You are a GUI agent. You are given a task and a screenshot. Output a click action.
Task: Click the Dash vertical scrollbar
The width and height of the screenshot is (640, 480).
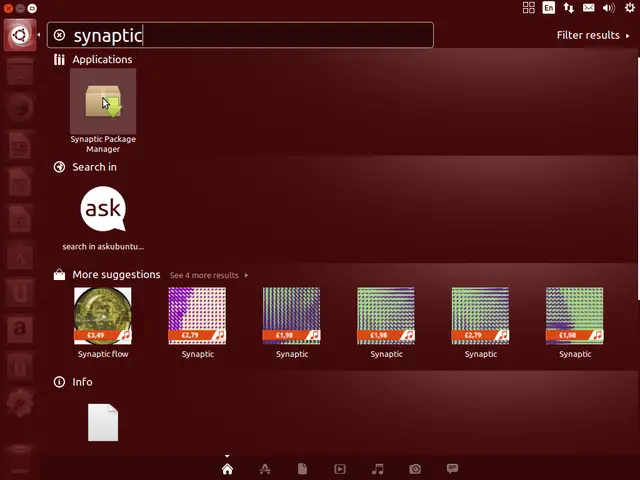tap(638, 178)
